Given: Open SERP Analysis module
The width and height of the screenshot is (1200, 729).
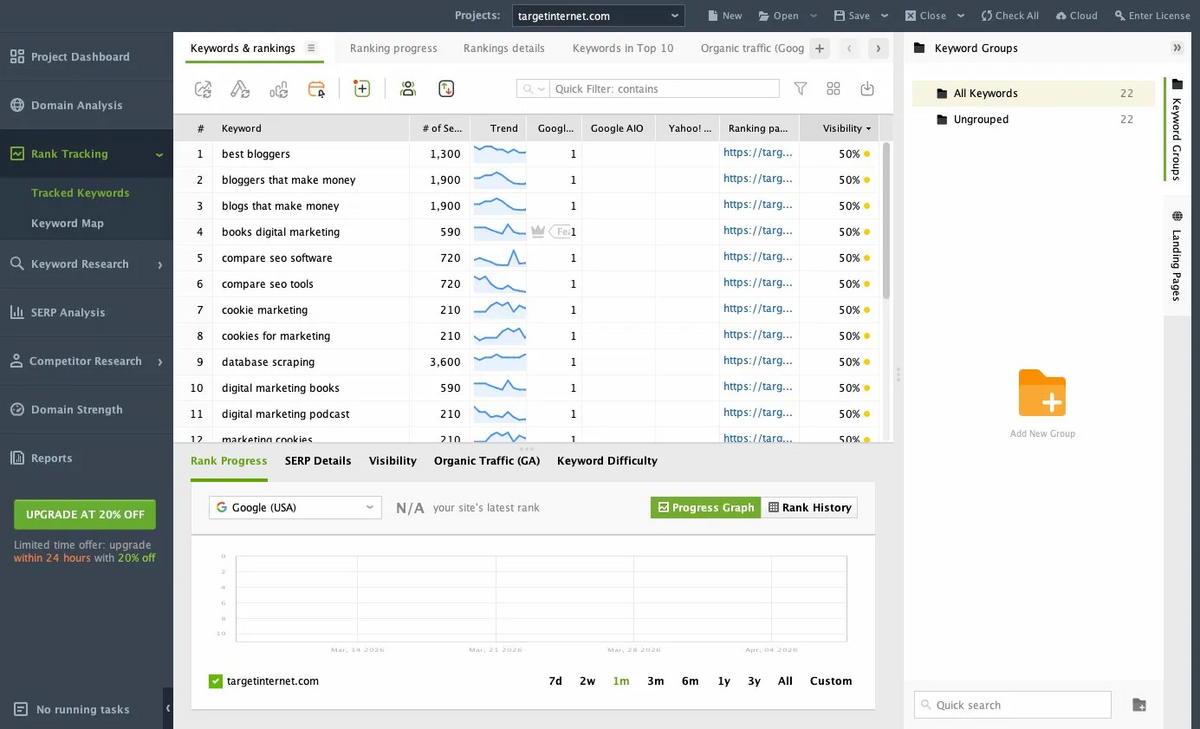Looking at the screenshot, I should point(57,312).
